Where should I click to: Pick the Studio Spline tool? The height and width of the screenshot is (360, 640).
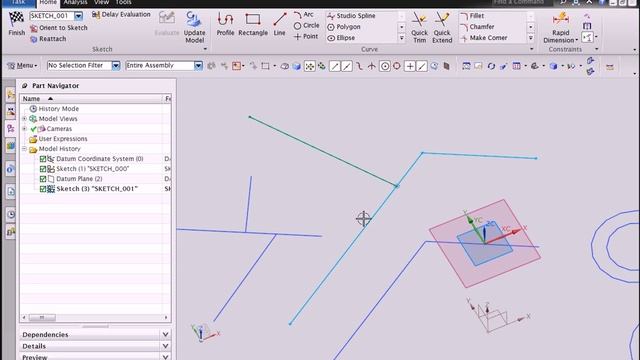pos(351,16)
